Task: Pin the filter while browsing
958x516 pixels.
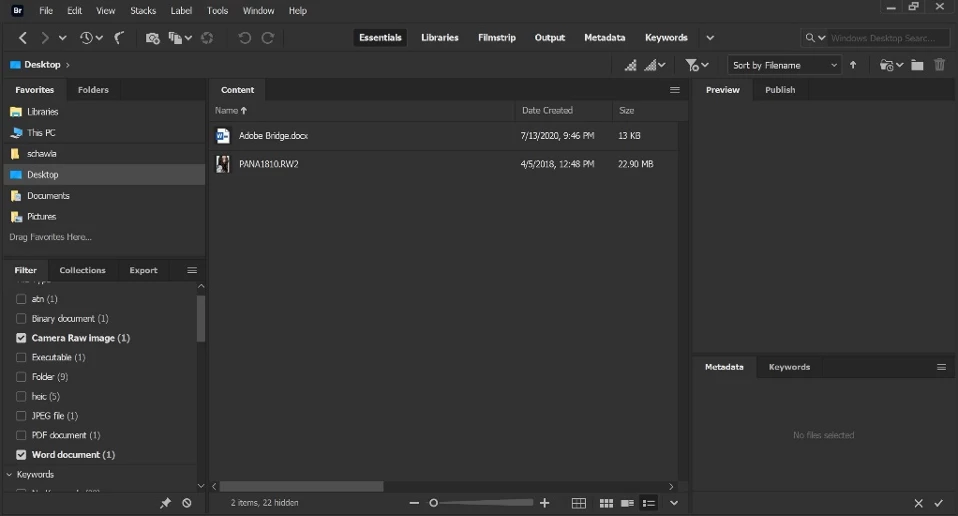Action: tap(166, 503)
